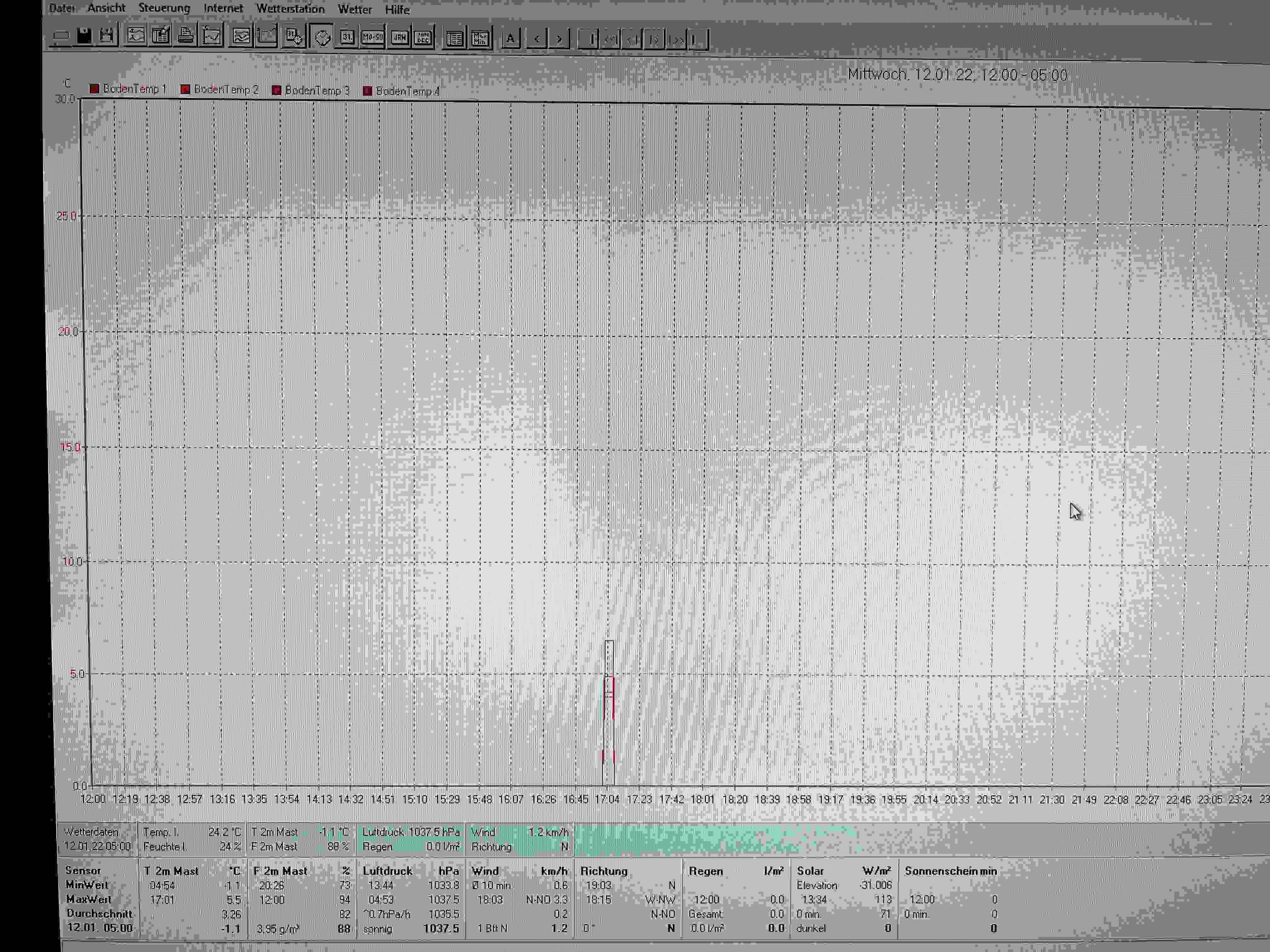1270x952 pixels.
Task: Toggle the BodenTemp 3 legend entry
Action: pos(311,90)
